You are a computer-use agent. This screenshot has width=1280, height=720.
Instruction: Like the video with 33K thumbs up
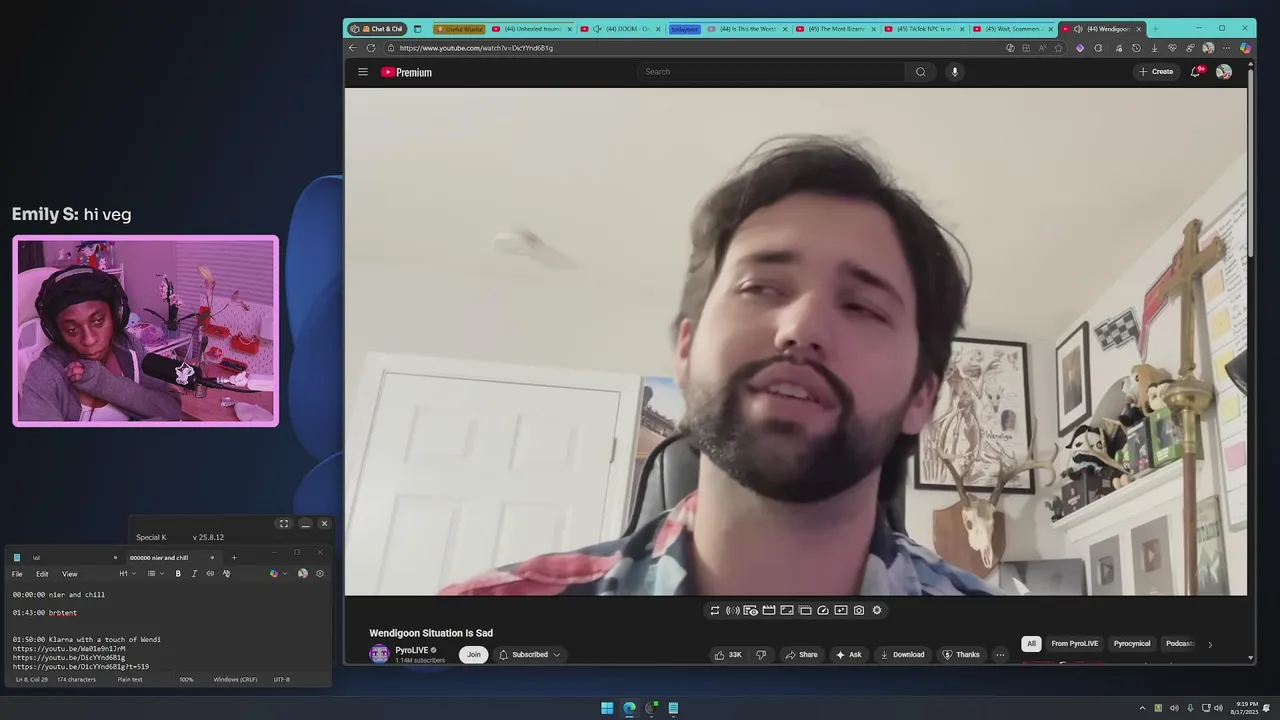point(727,655)
